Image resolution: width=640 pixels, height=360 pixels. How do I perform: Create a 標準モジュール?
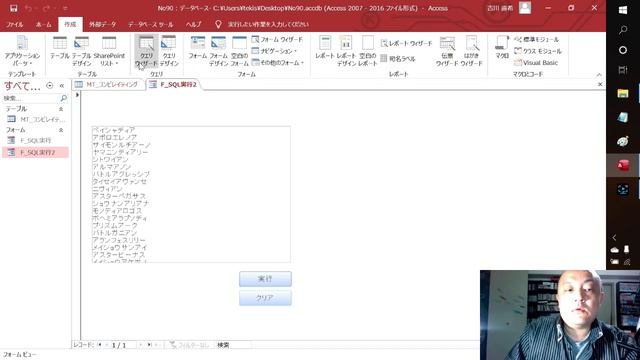pyautogui.click(x=536, y=40)
